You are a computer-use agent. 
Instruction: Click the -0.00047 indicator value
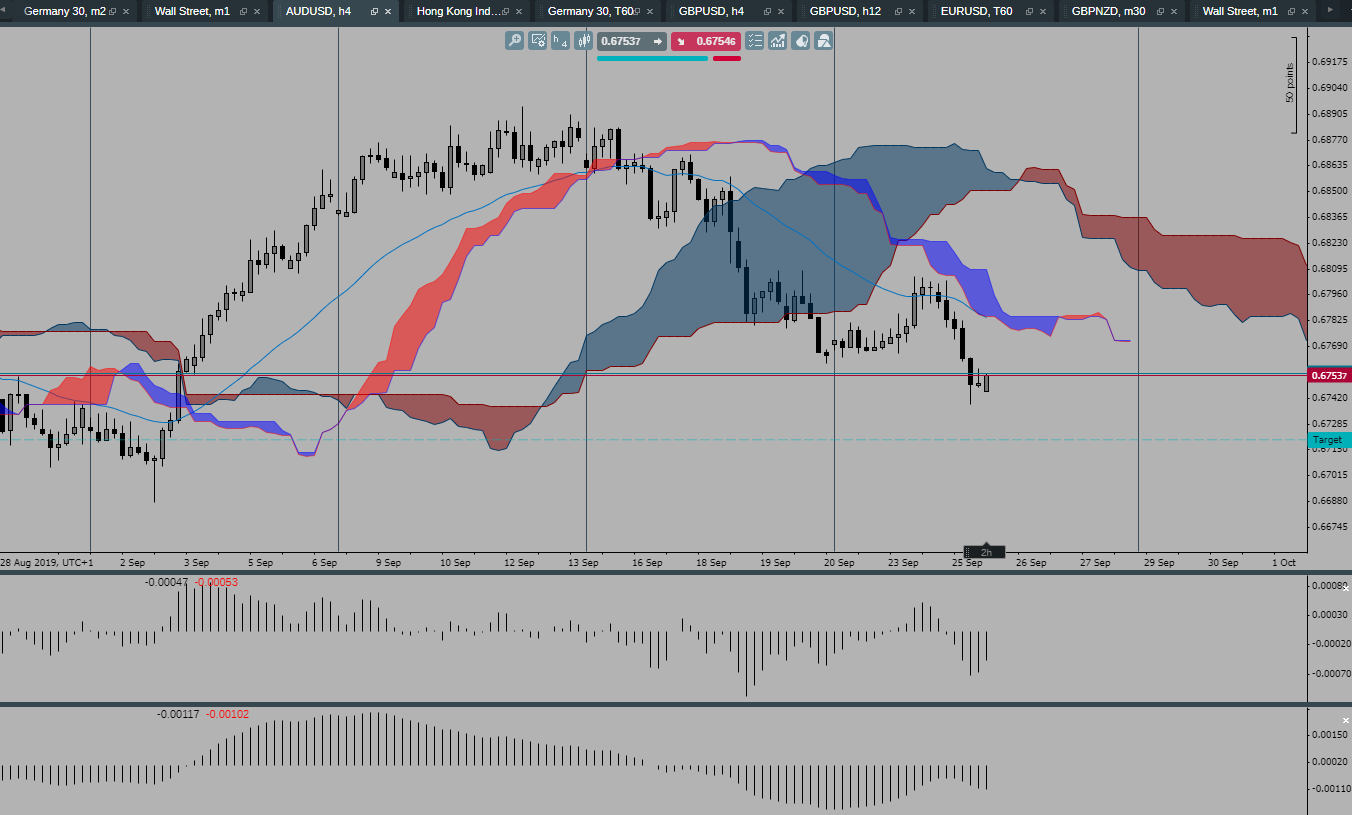pyautogui.click(x=166, y=582)
